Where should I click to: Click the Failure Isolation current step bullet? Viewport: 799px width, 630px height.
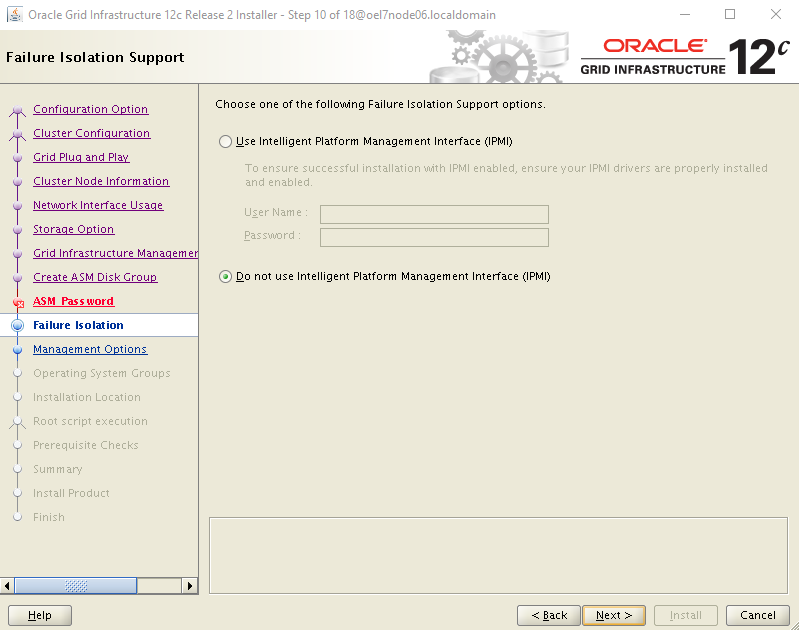17,326
